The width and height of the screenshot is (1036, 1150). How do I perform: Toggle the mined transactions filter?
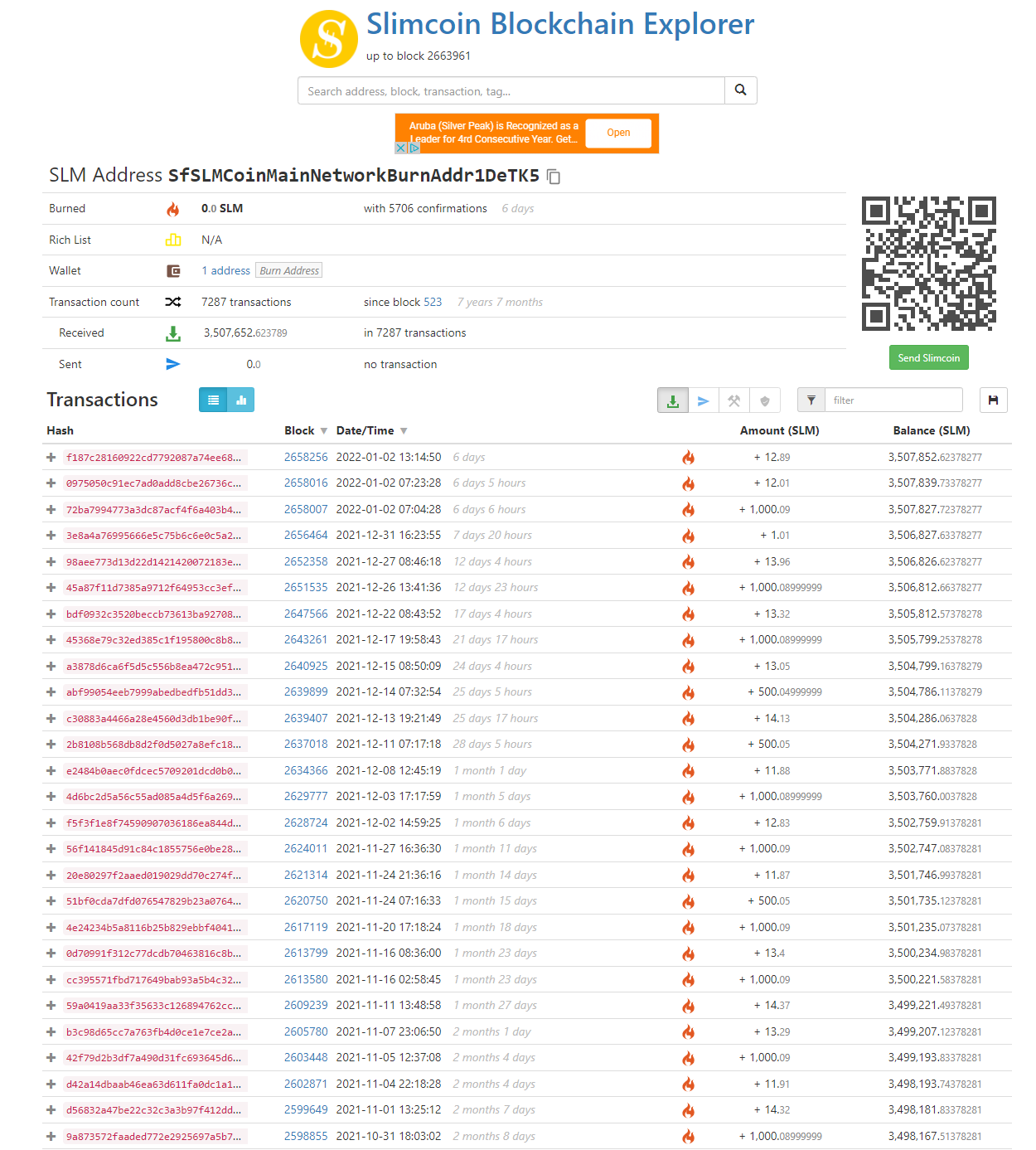tap(733, 400)
